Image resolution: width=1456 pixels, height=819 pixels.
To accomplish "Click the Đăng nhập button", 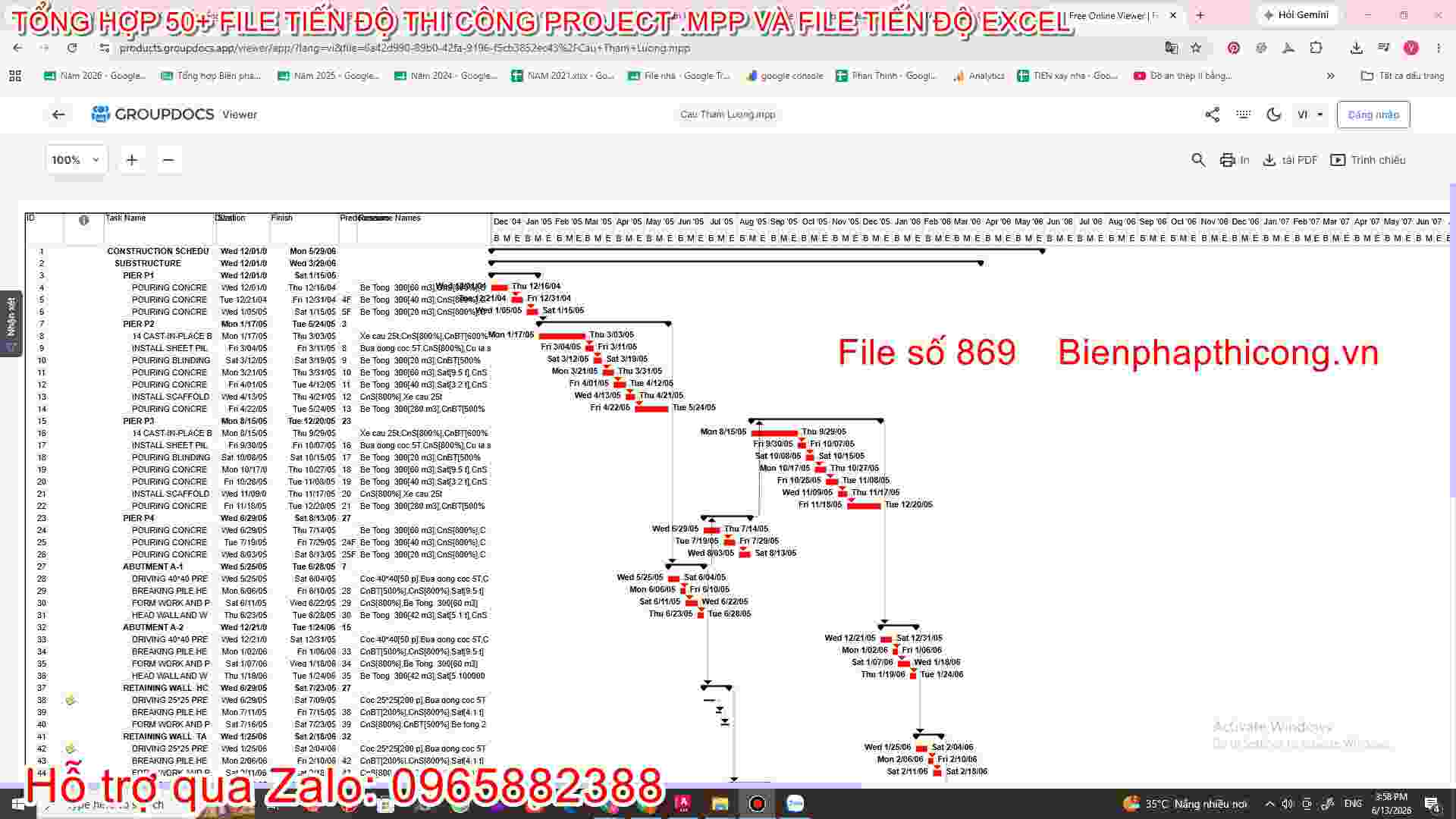I will (1373, 115).
